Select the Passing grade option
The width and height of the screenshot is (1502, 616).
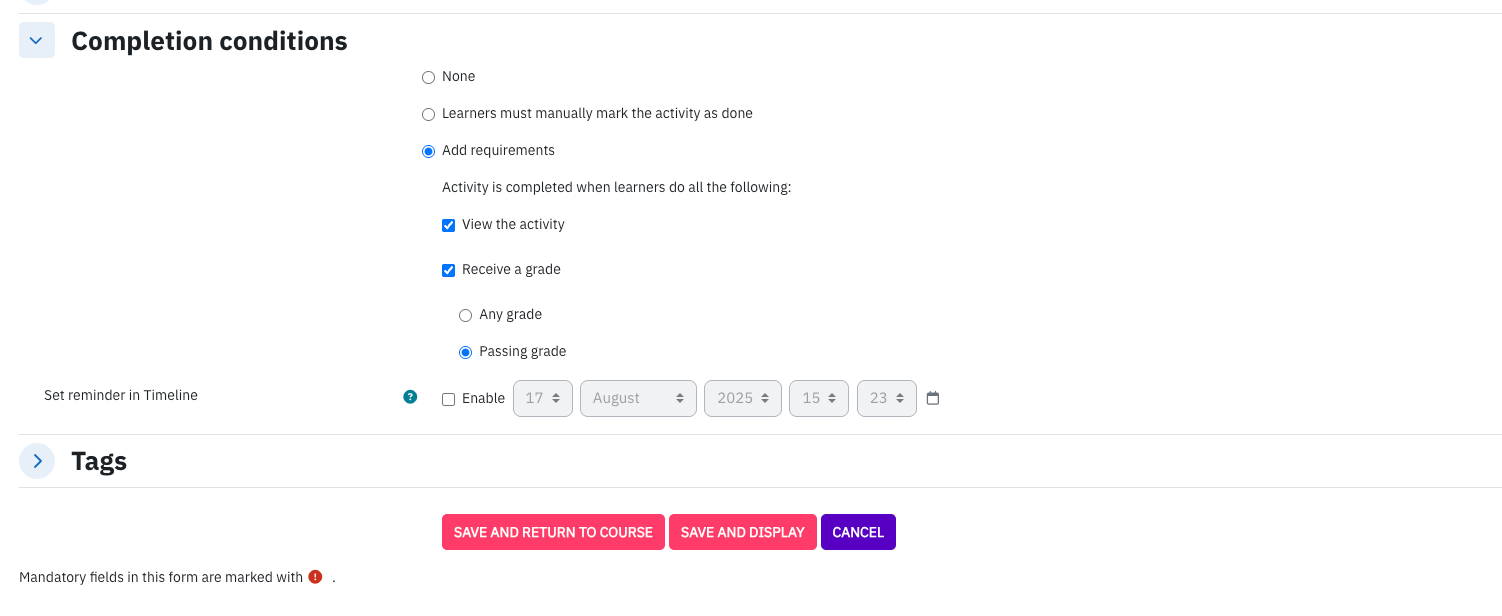point(465,352)
